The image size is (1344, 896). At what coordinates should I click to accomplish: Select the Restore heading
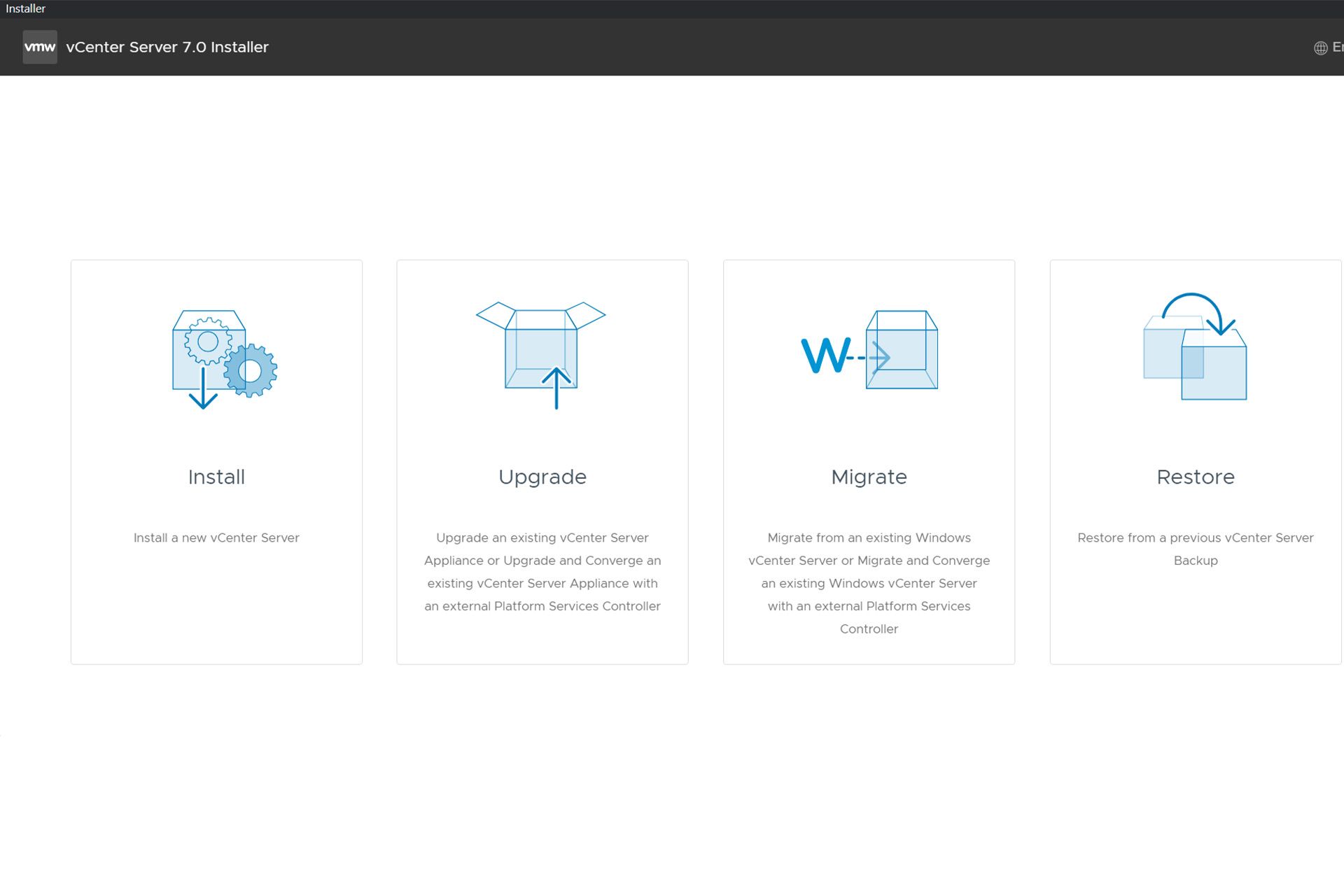1196,477
